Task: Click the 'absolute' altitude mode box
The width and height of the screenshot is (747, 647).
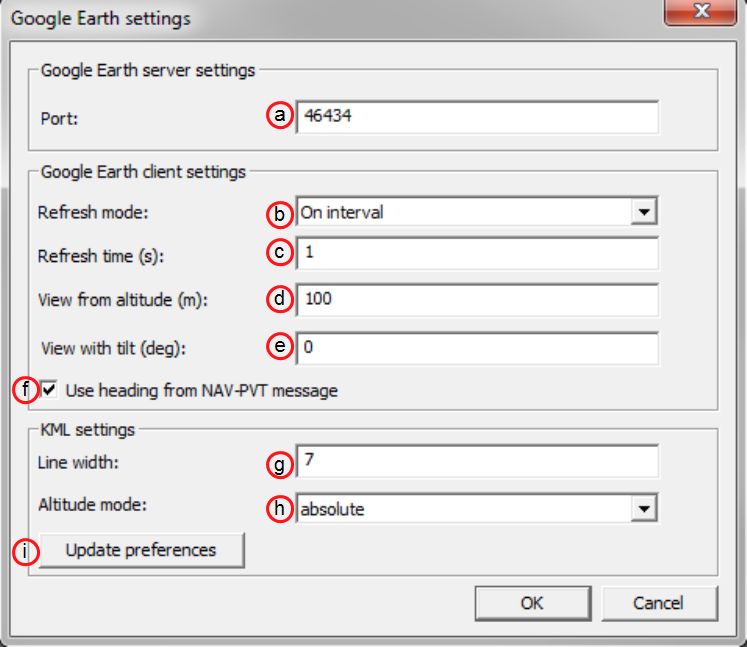Action: point(477,508)
